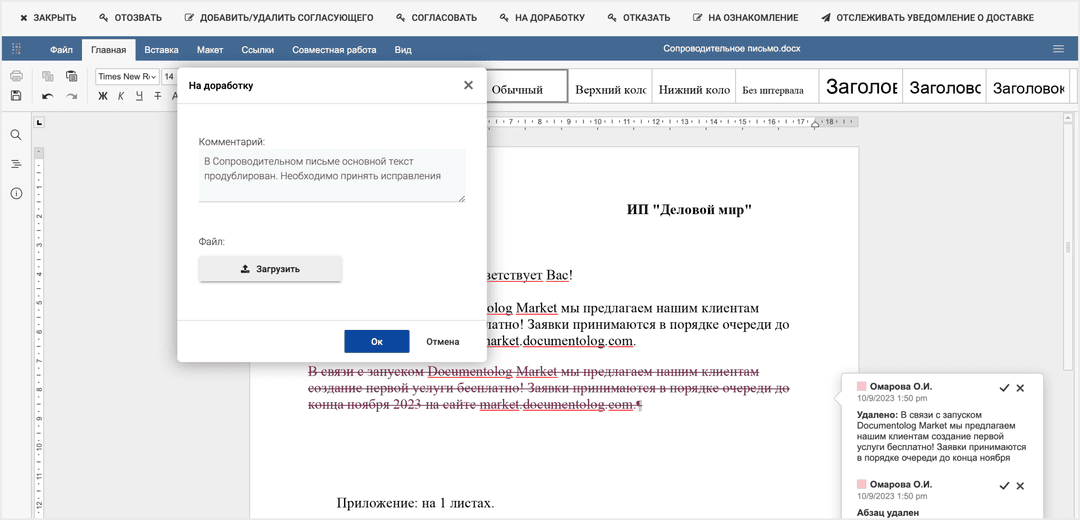
Task: Click the first comment's pink author color swatch
Action: click(x=861, y=386)
